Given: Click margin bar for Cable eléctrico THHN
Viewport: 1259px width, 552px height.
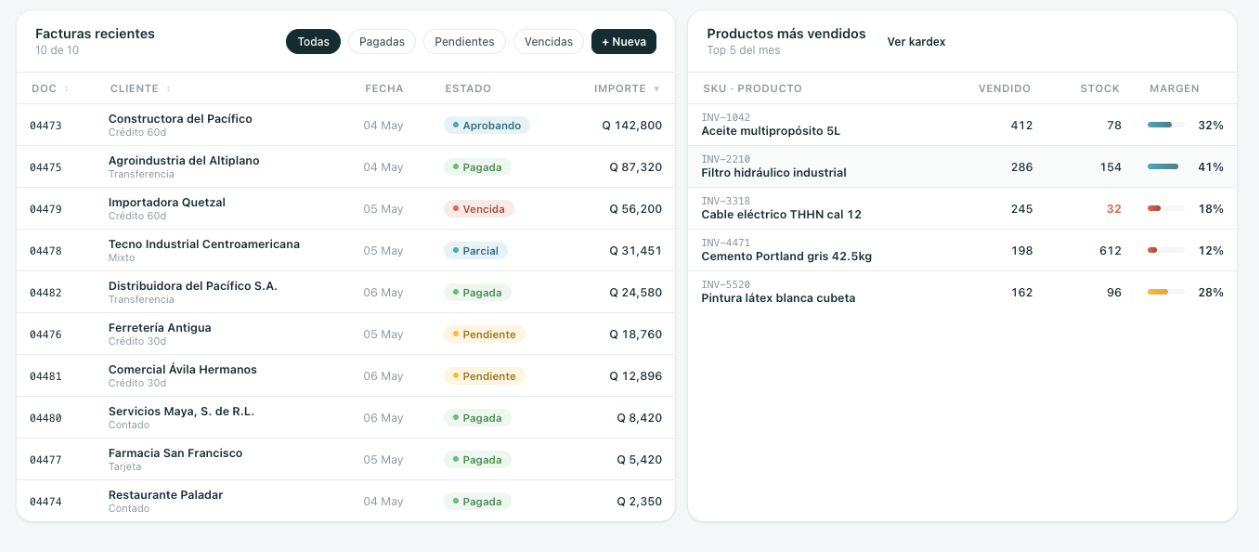Looking at the screenshot, I should point(1166,209).
